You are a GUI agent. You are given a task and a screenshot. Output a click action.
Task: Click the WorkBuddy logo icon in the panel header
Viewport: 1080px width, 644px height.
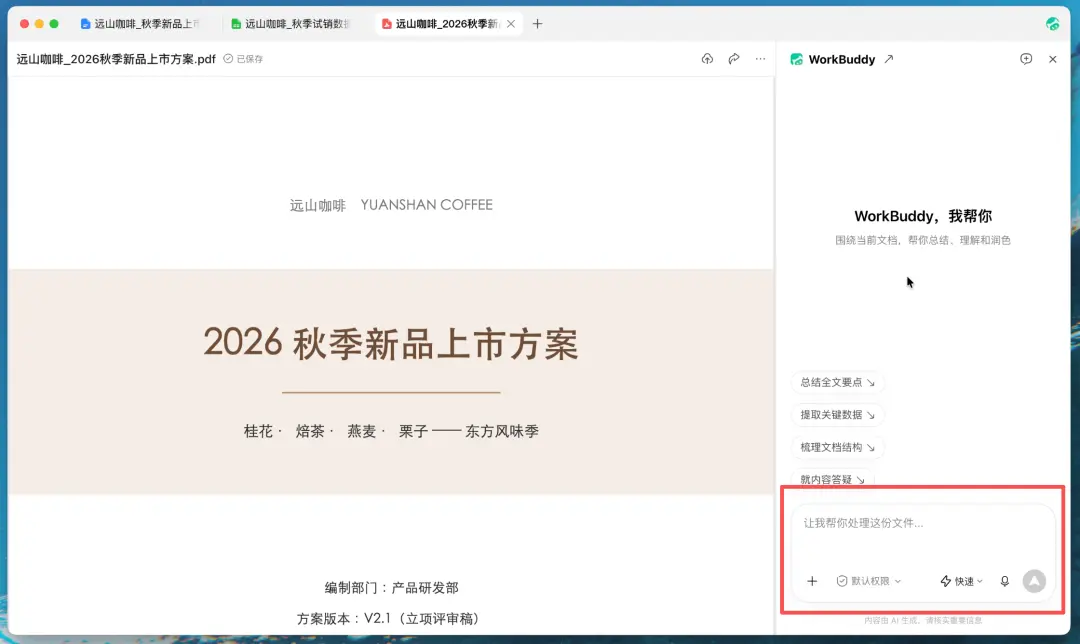coord(797,59)
